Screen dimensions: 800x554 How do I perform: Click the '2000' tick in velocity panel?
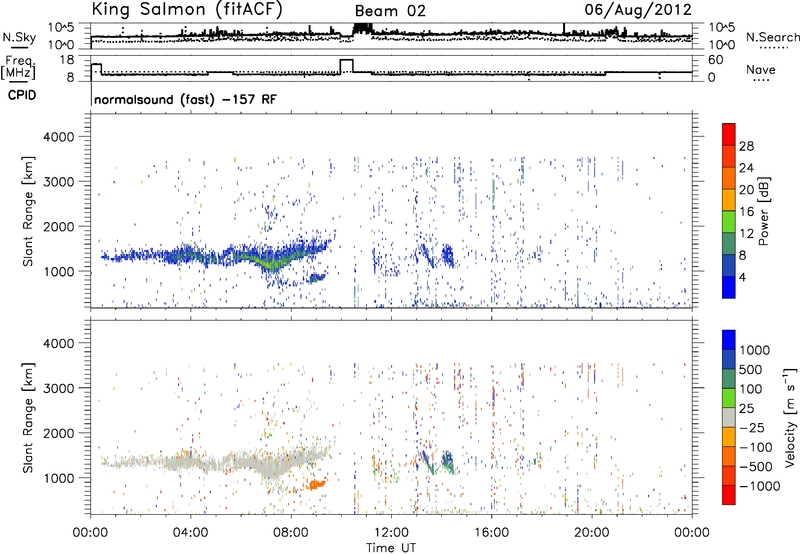tap(59, 433)
